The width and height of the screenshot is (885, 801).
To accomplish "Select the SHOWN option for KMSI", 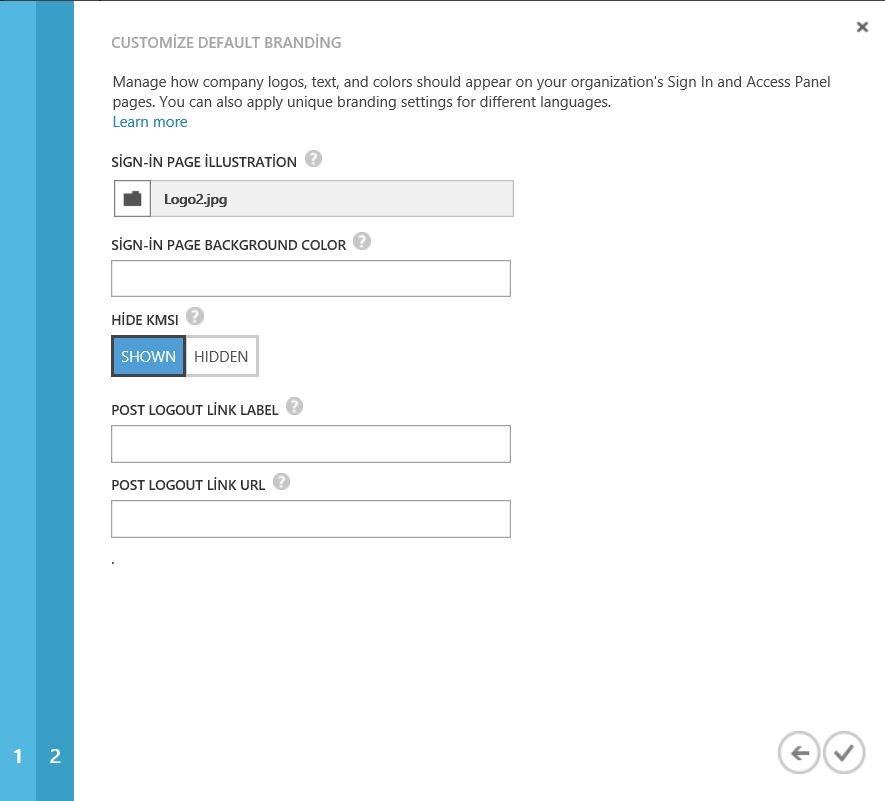I will pyautogui.click(x=148, y=356).
